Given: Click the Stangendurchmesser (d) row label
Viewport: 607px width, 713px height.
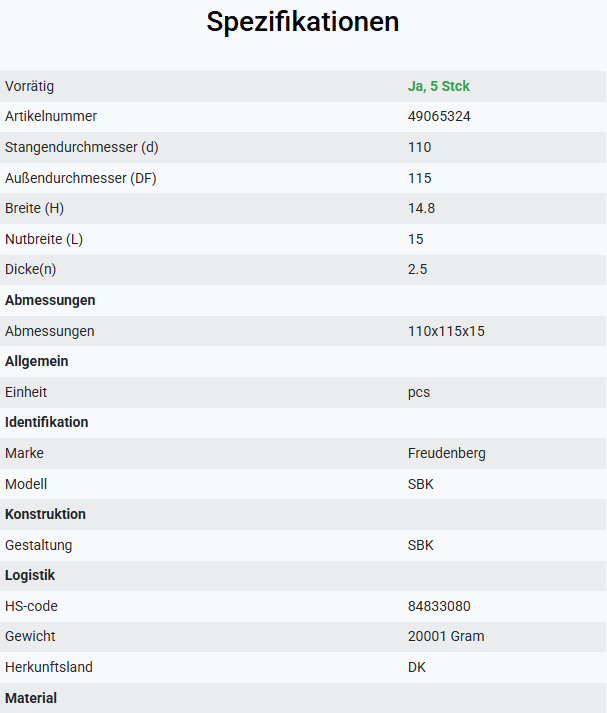Looking at the screenshot, I should 82,147.
